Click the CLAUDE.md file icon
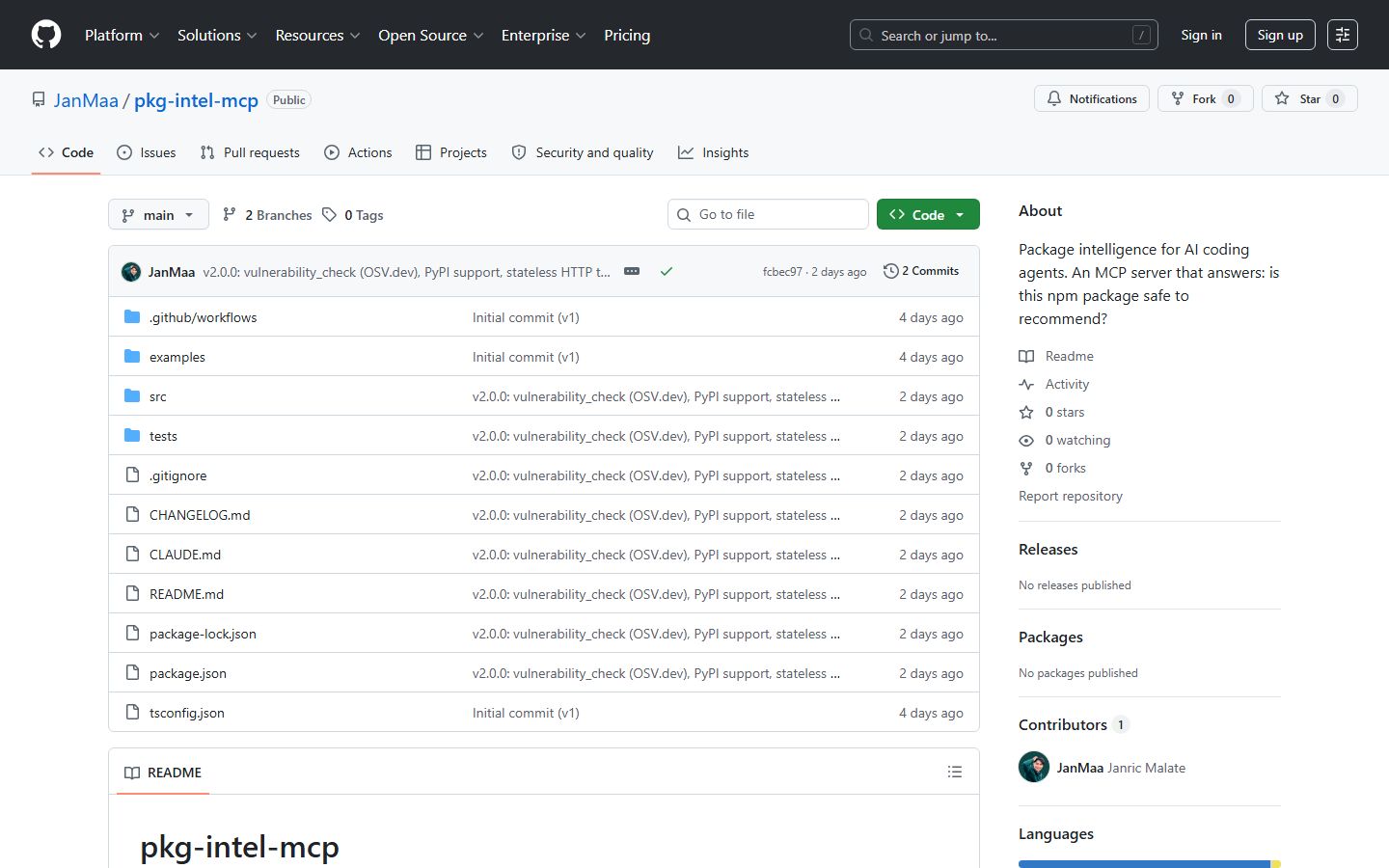Image resolution: width=1389 pixels, height=868 pixels. (132, 554)
